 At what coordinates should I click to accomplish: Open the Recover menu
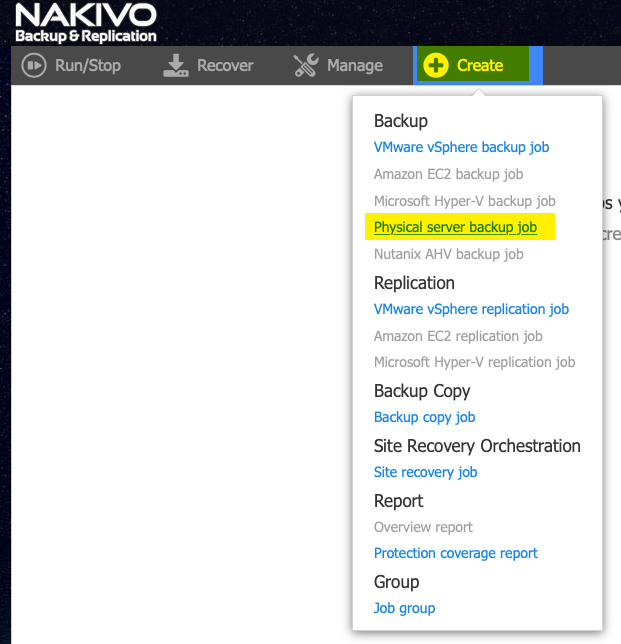pos(225,66)
